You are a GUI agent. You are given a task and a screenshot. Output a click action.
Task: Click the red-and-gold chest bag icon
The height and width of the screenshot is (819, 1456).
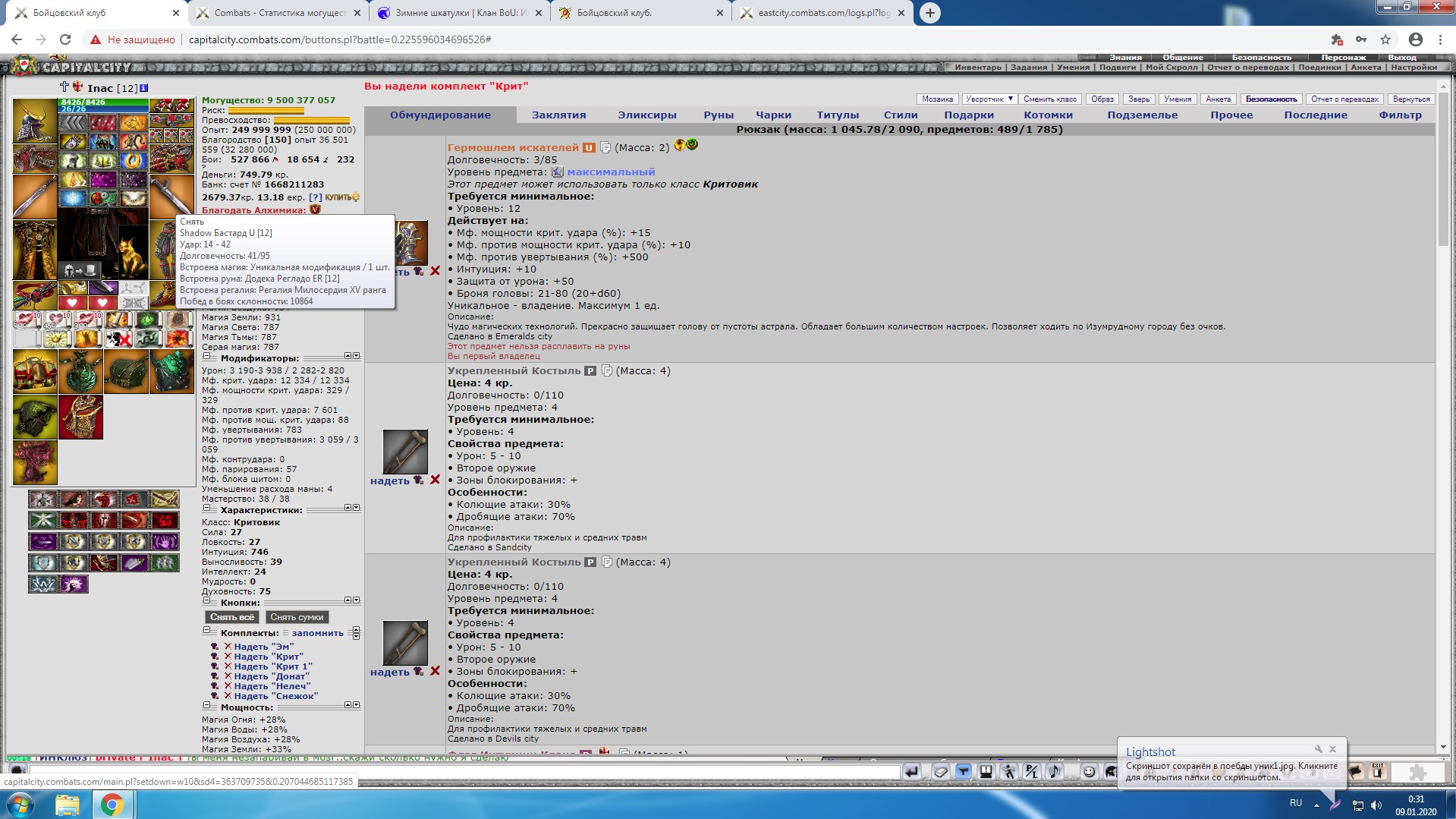tap(34, 371)
